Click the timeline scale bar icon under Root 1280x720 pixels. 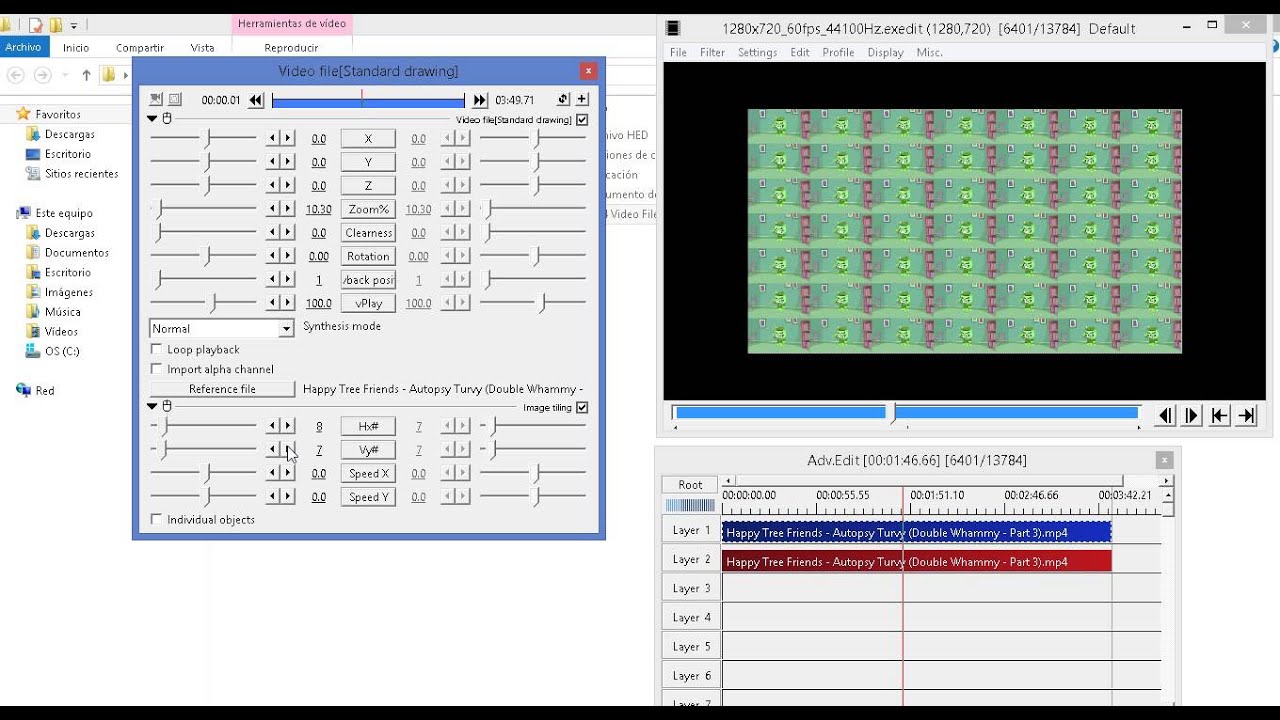690,506
